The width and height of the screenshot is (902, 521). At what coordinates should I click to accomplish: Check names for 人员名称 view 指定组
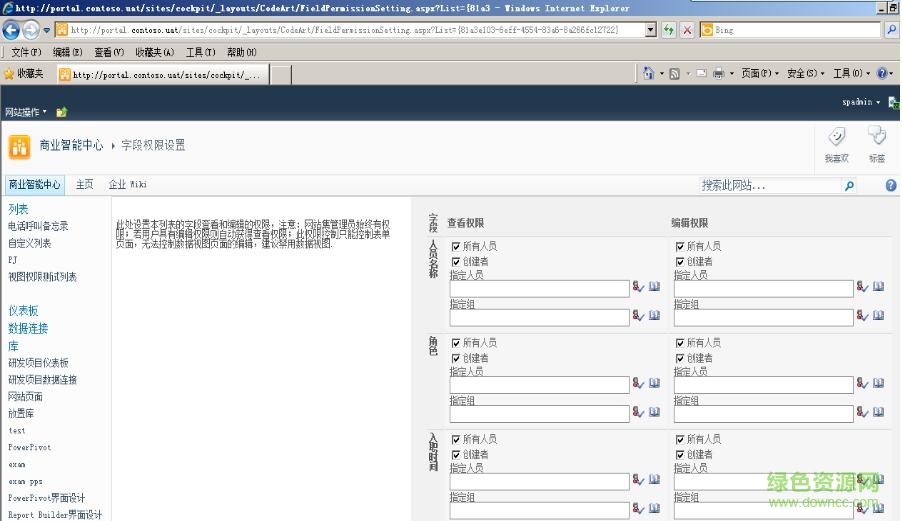coord(638,315)
